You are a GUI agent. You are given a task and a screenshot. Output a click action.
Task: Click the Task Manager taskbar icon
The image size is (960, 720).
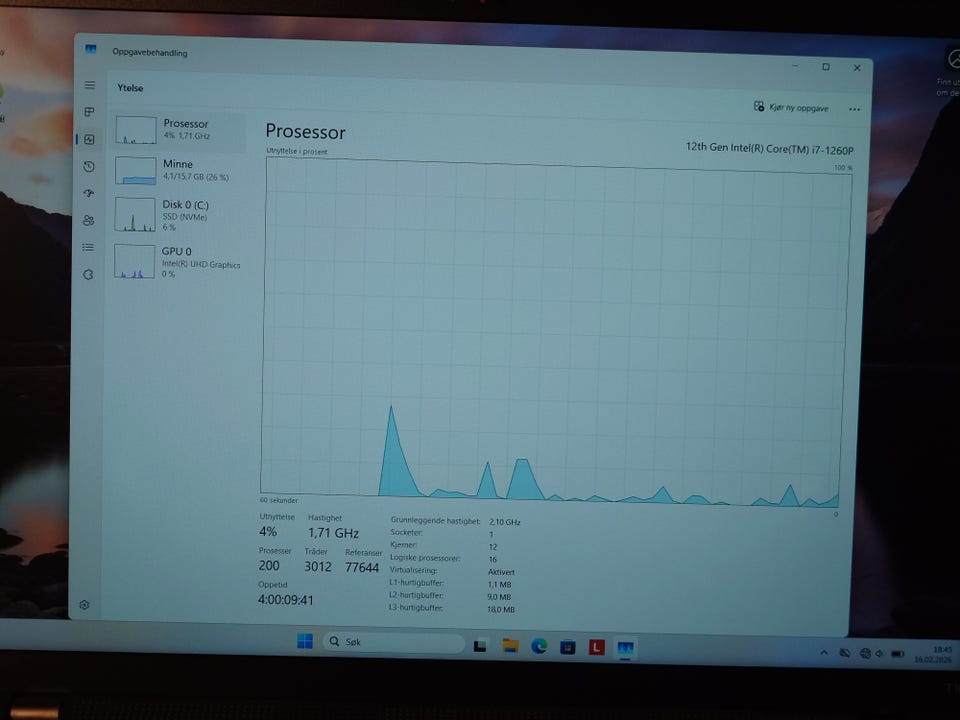click(625, 648)
